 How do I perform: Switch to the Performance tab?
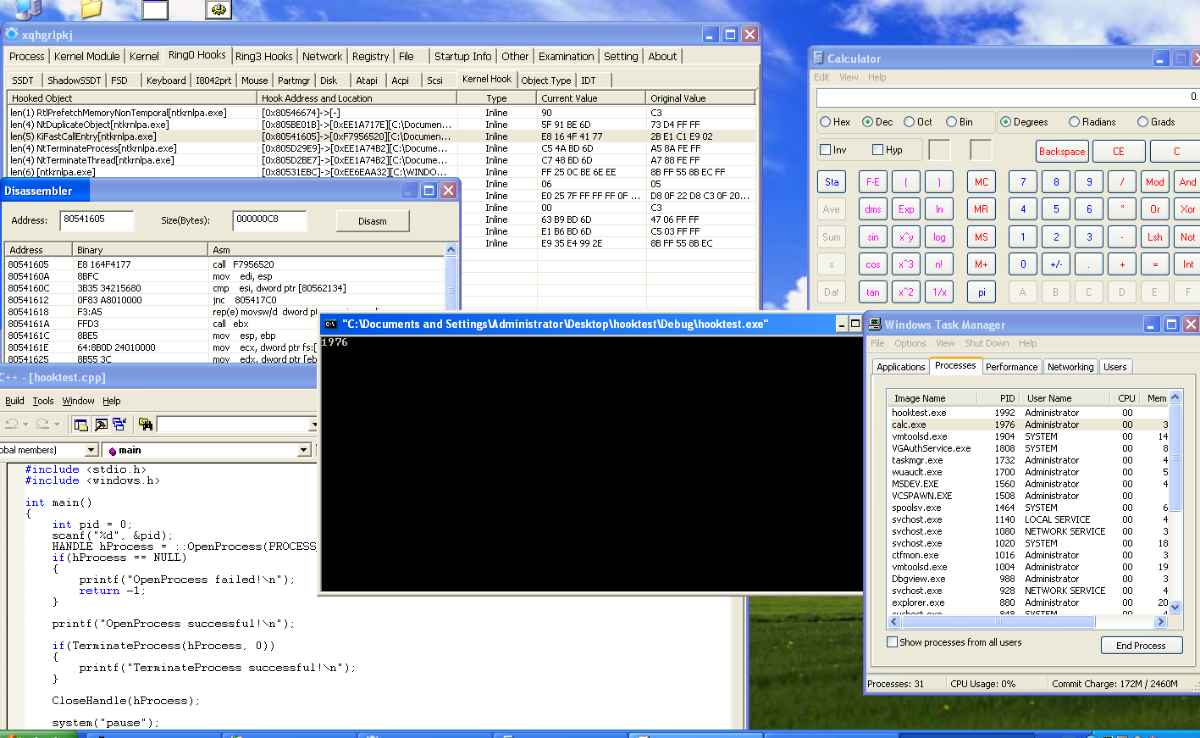tap(1011, 367)
